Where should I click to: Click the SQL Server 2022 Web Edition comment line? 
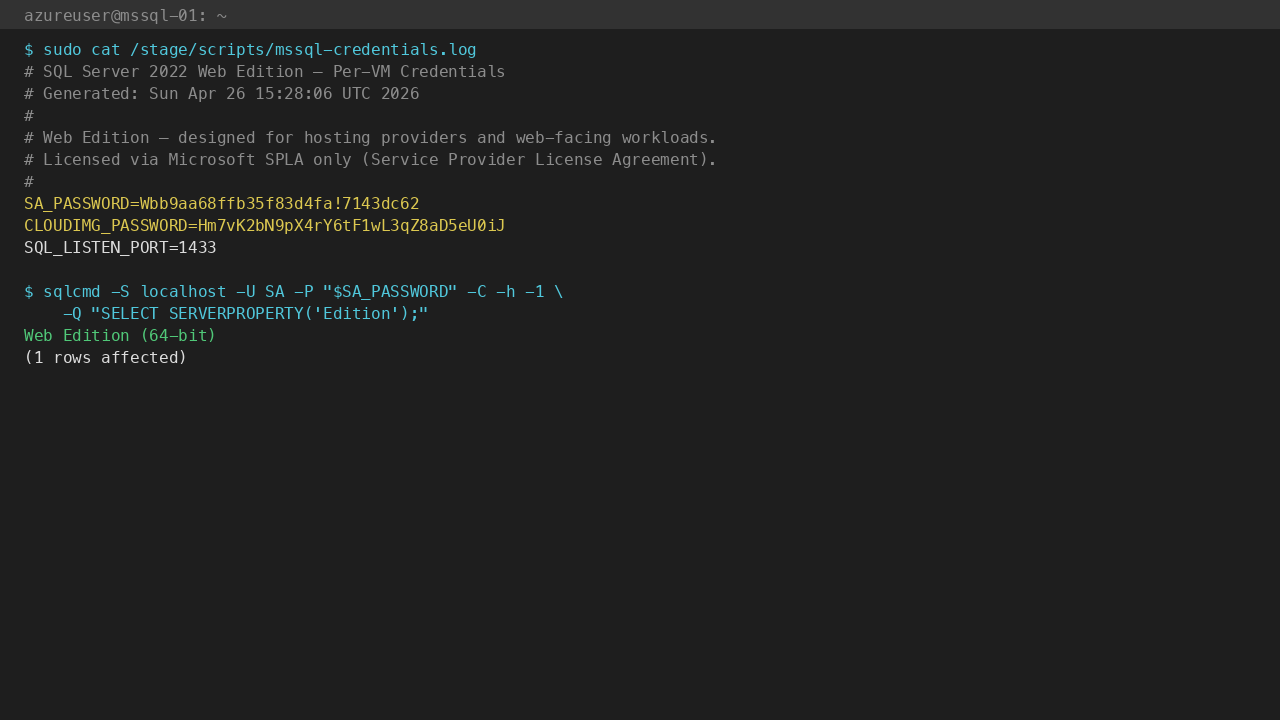click(265, 72)
